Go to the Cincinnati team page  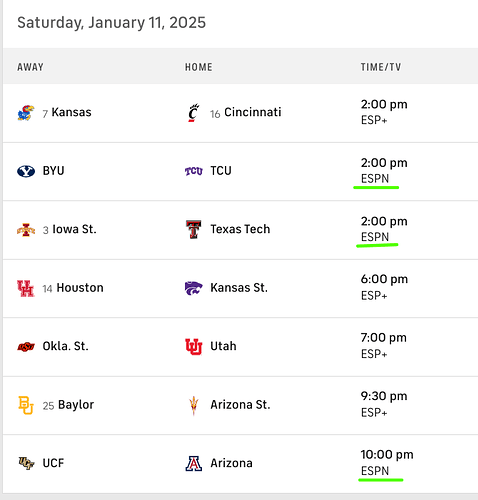[x=253, y=112]
